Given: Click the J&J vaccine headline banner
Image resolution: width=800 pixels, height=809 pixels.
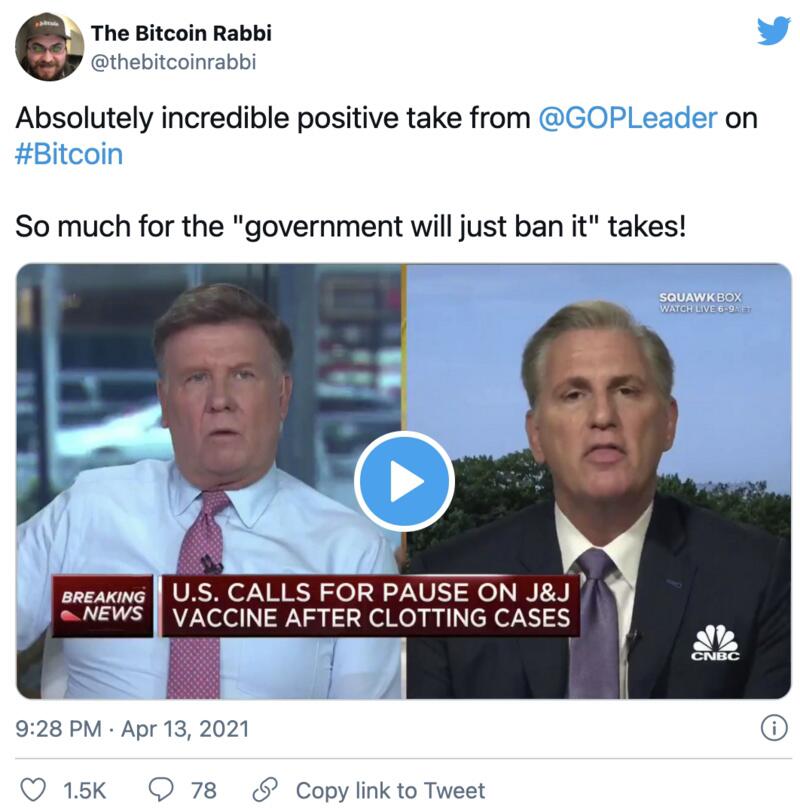Looking at the screenshot, I should pyautogui.click(x=370, y=604).
